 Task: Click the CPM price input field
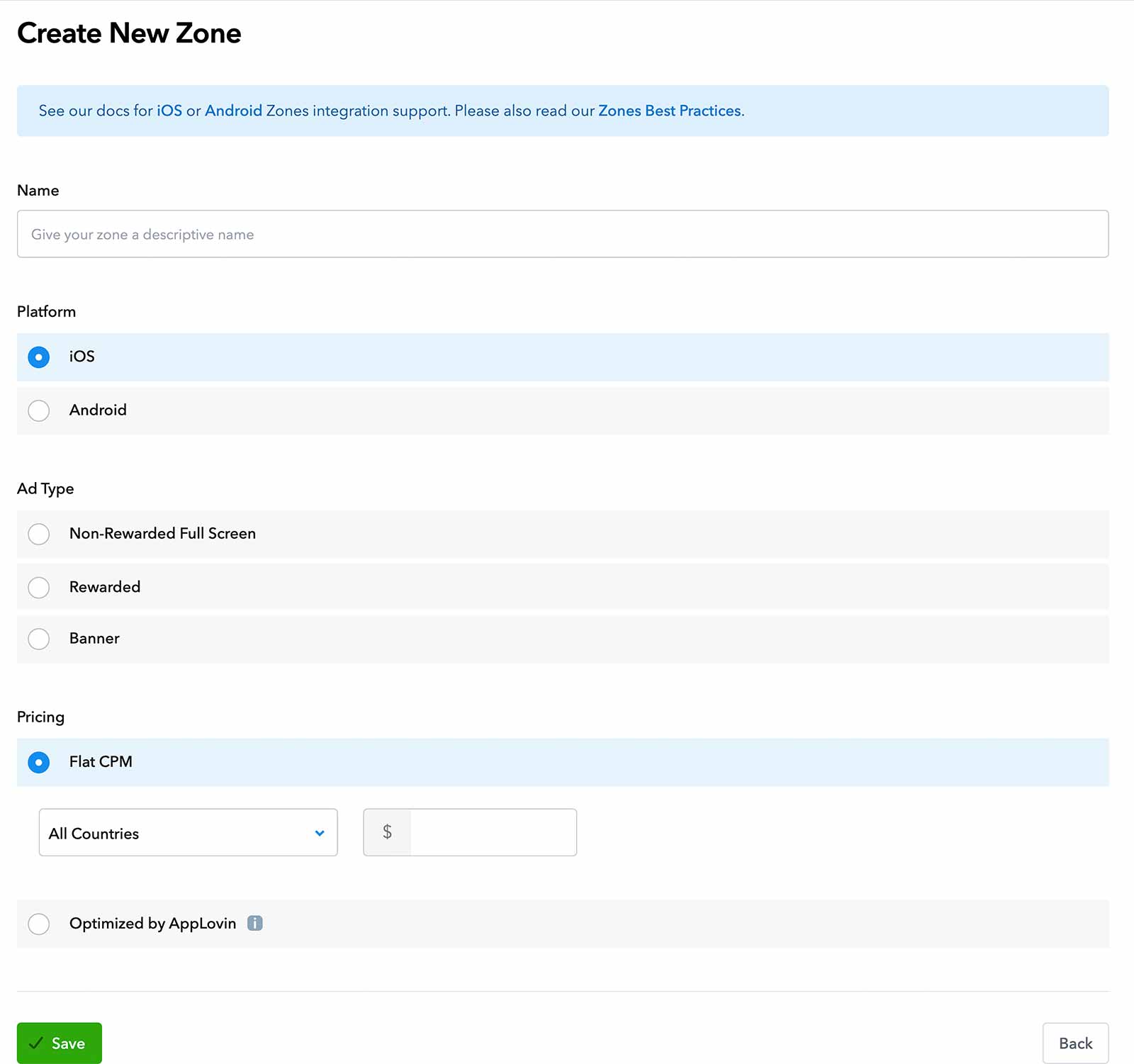point(493,832)
